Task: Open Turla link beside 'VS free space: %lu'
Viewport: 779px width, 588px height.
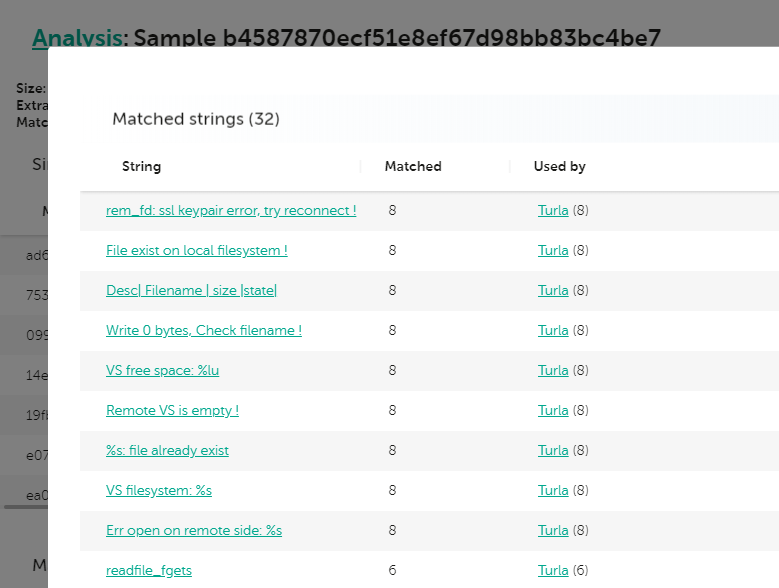Action: pos(553,371)
